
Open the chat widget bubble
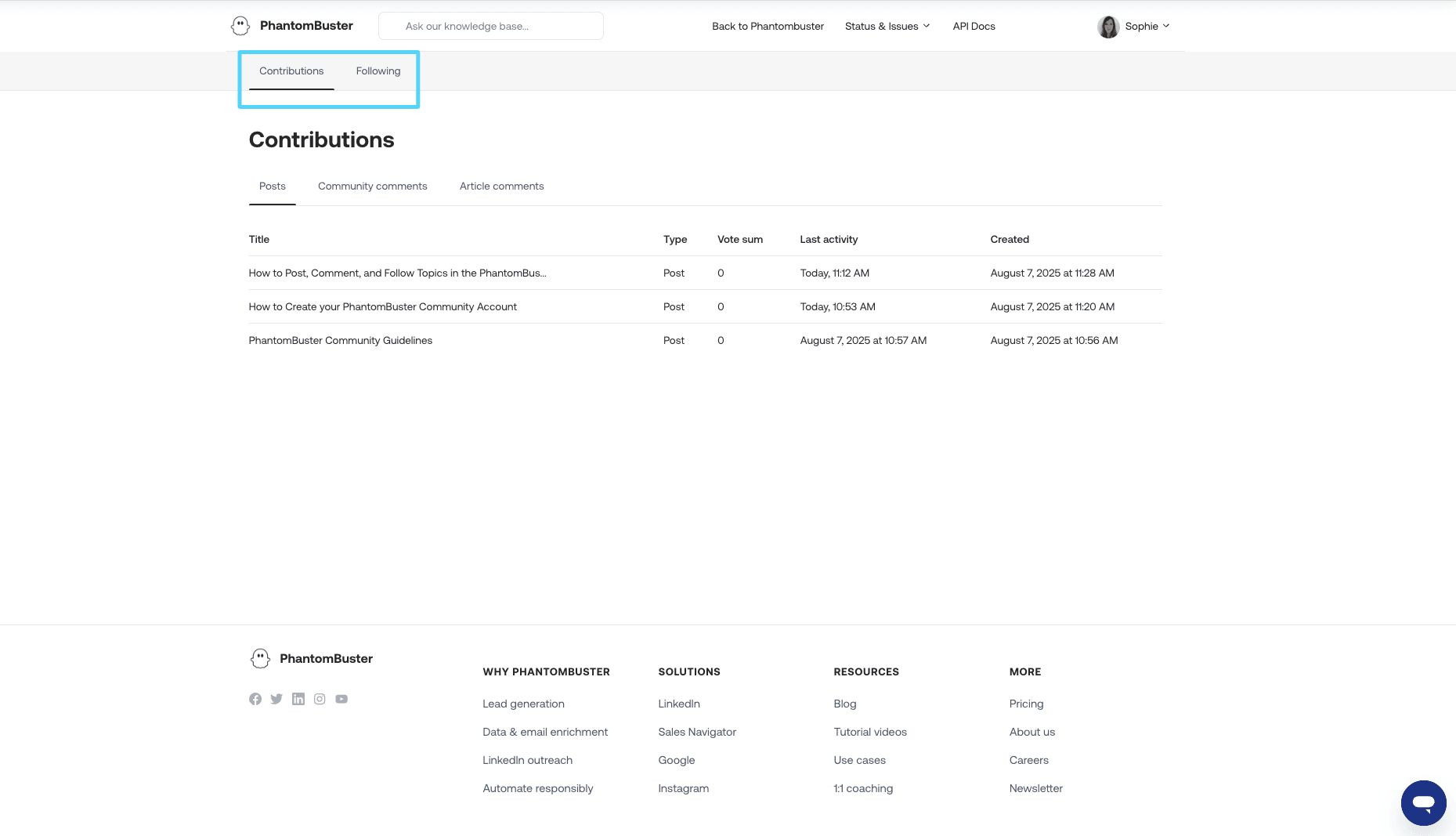point(1423,803)
